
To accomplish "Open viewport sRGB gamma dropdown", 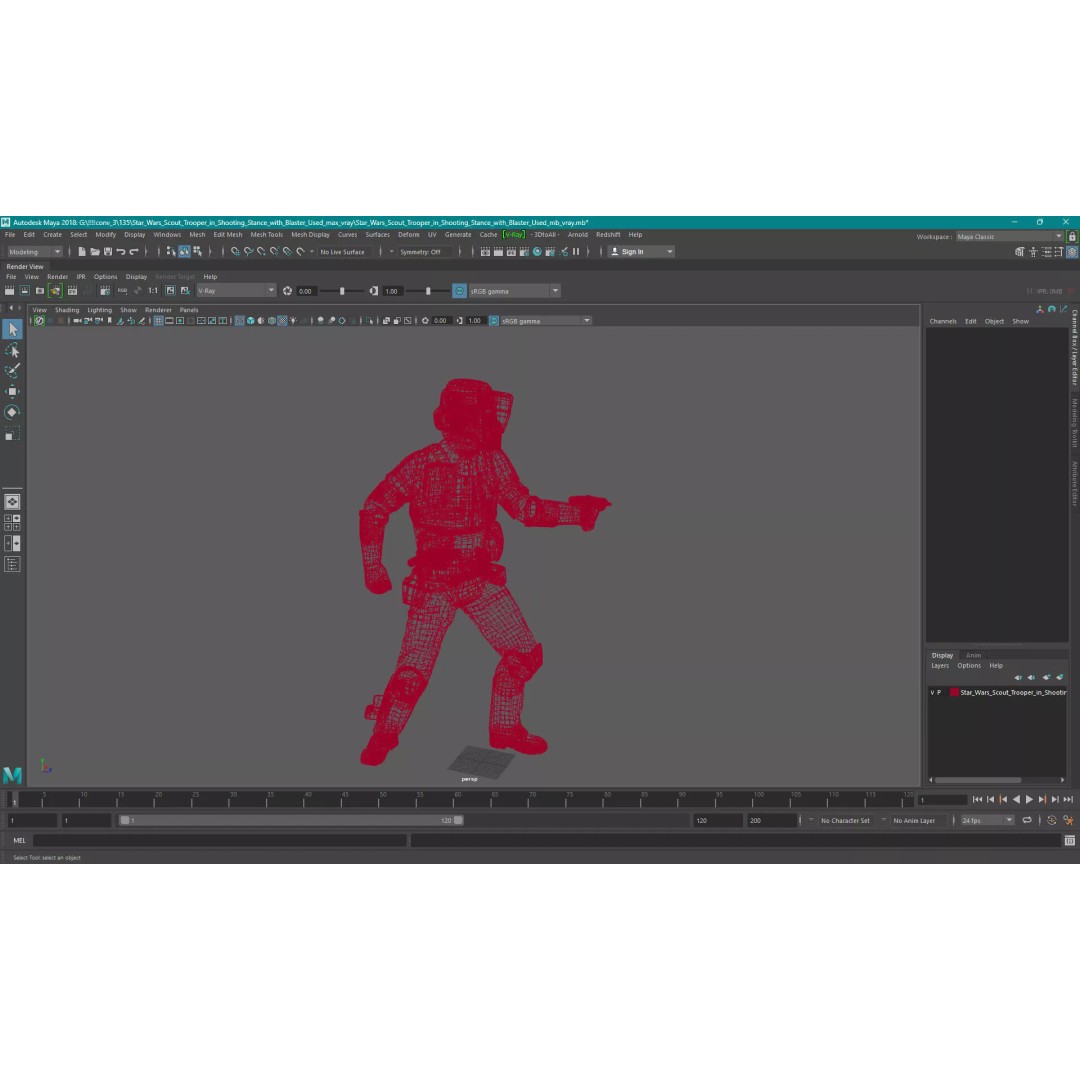I will [x=546, y=321].
